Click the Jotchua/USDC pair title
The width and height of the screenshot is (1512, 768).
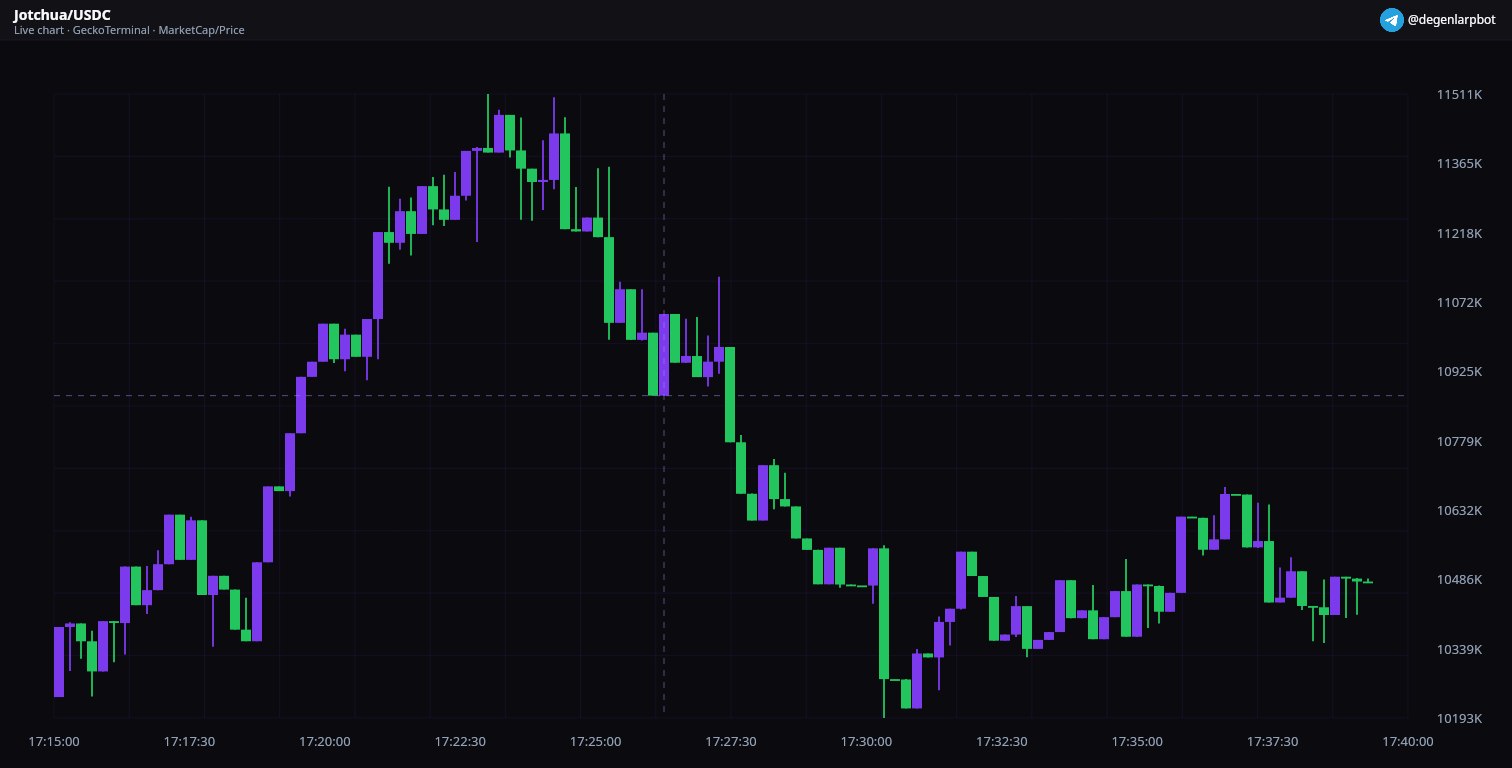(x=62, y=15)
